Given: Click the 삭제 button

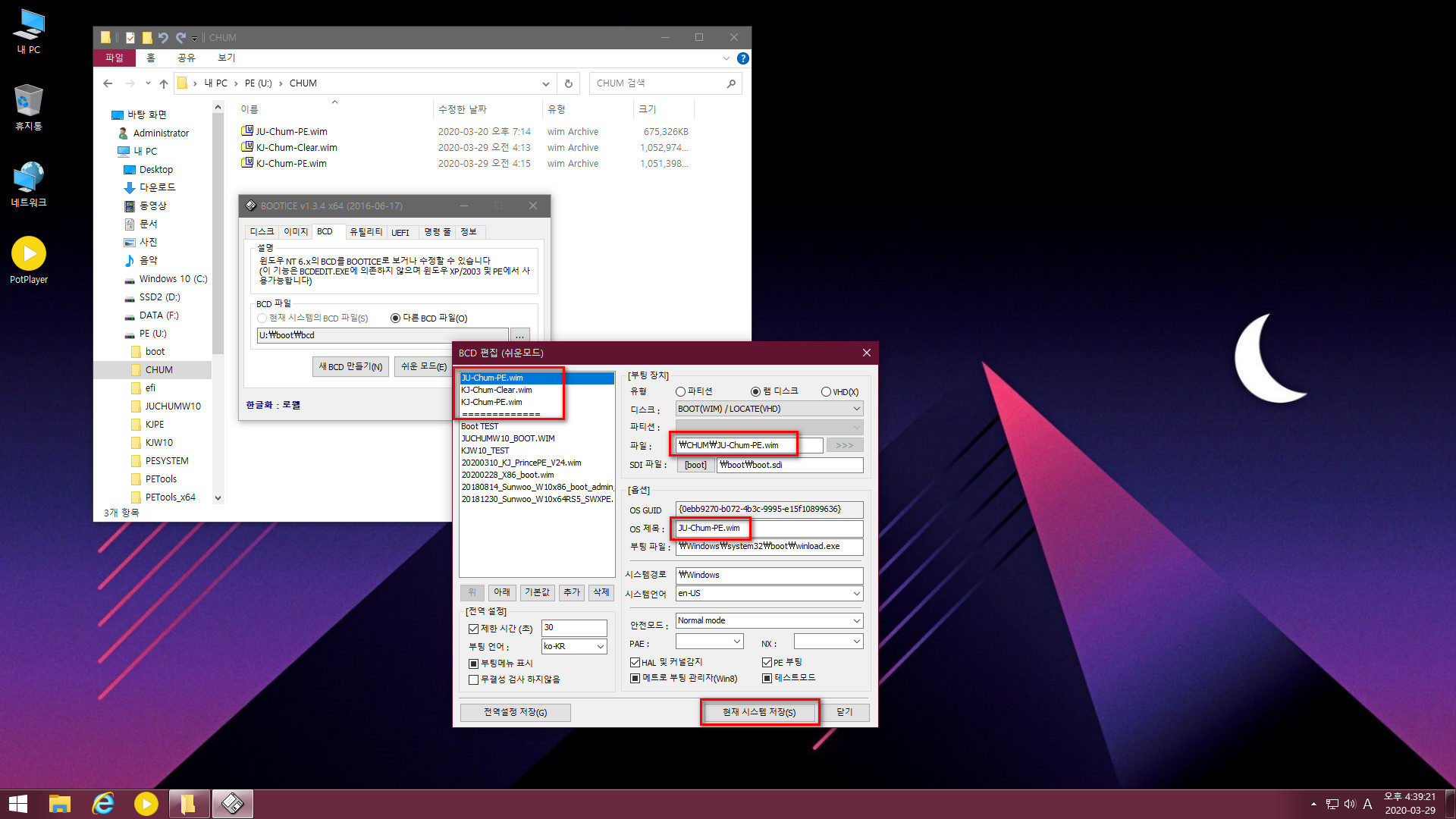Looking at the screenshot, I should pos(601,593).
